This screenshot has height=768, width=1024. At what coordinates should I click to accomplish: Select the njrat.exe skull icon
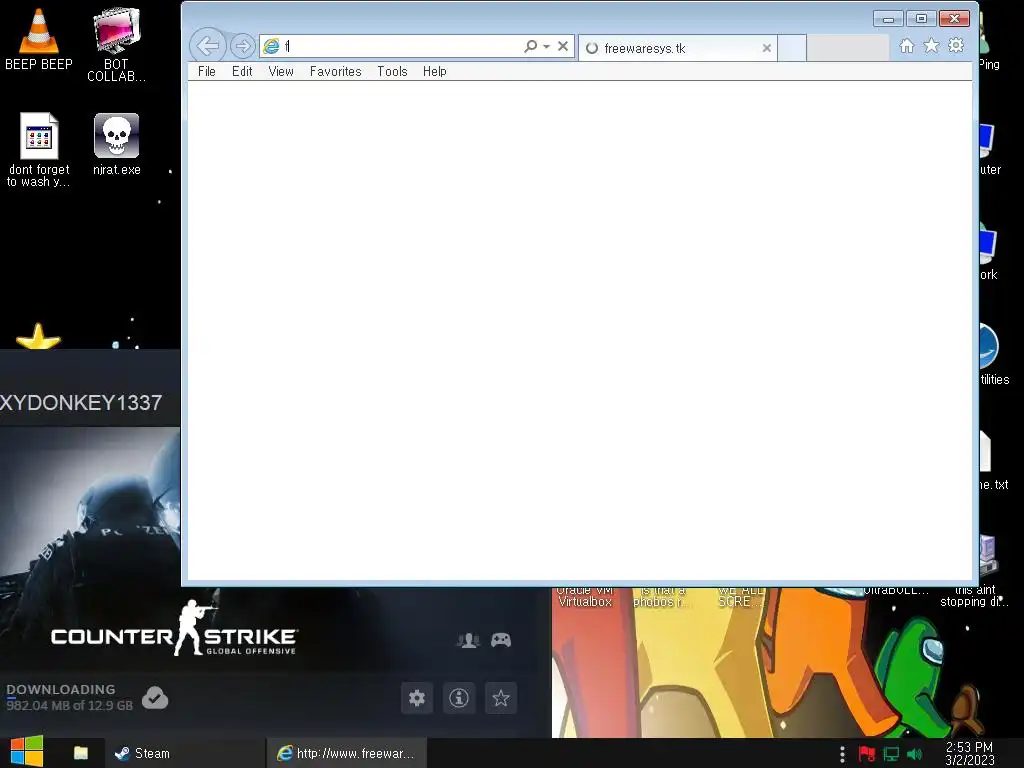click(116, 144)
